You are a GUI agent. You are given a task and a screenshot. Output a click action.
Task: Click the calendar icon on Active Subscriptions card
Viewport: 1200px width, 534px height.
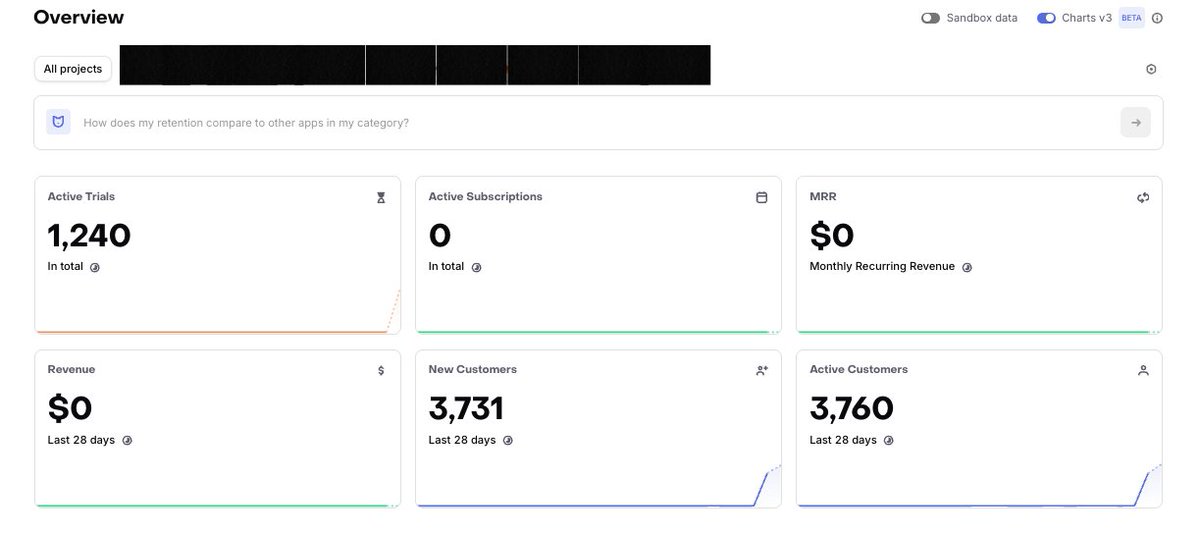coord(762,198)
